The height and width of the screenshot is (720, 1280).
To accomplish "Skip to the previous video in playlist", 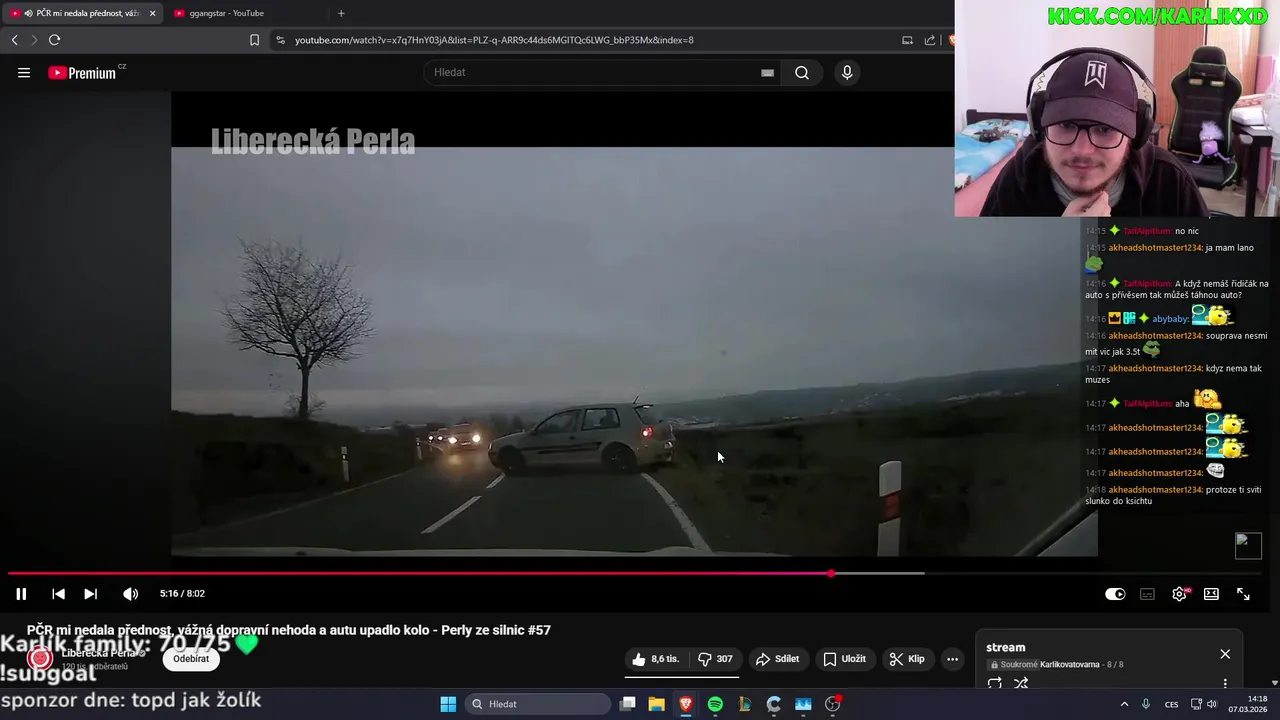I will coord(58,594).
